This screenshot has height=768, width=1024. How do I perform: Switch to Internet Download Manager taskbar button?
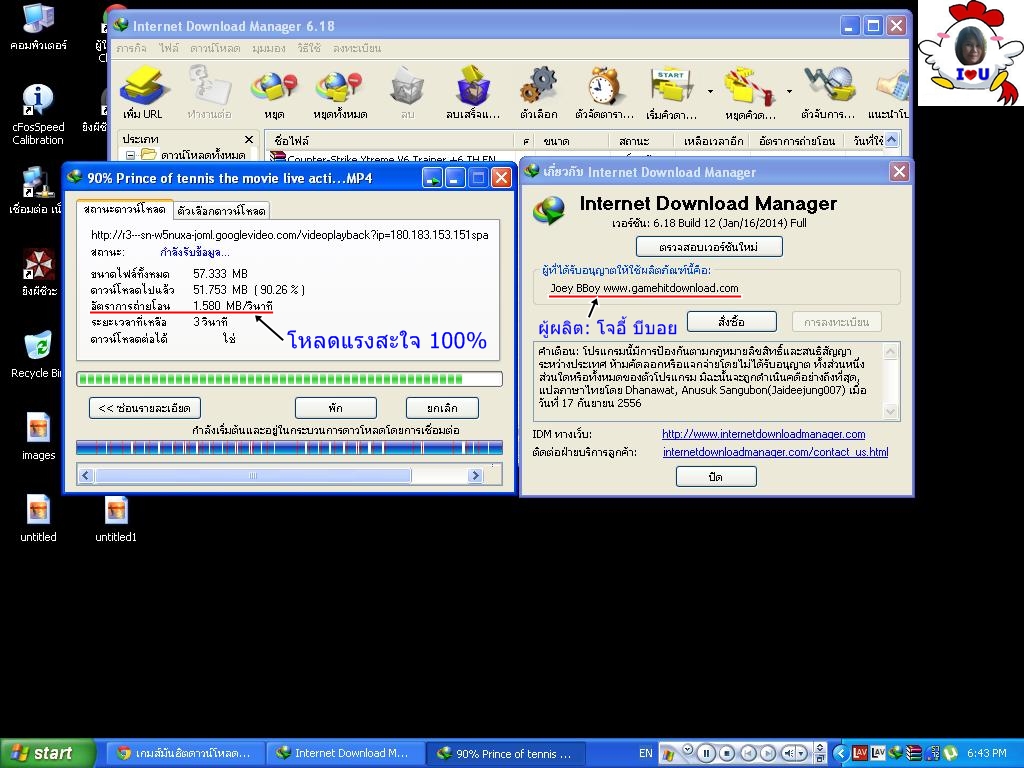343,753
